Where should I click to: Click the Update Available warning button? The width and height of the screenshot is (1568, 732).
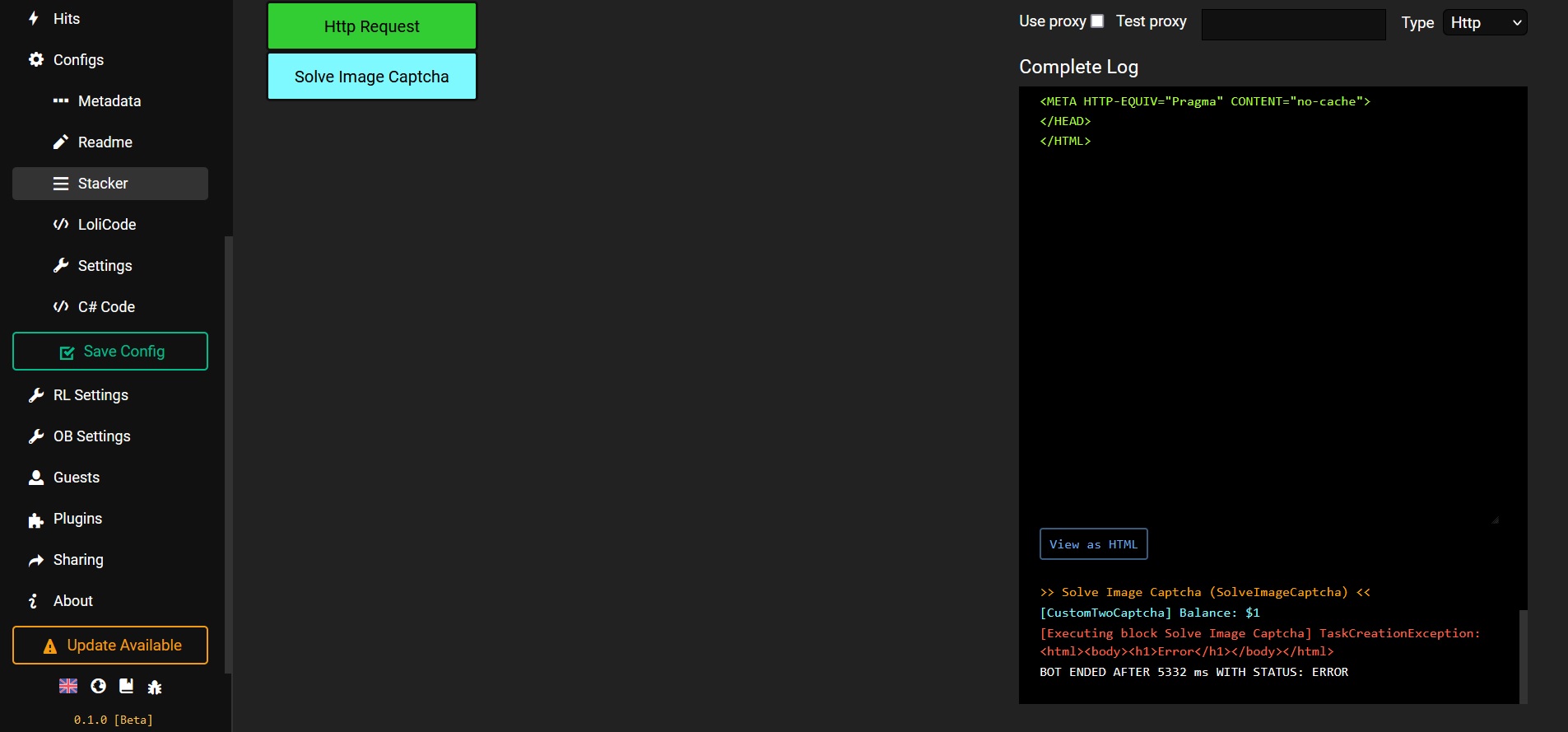tap(110, 646)
